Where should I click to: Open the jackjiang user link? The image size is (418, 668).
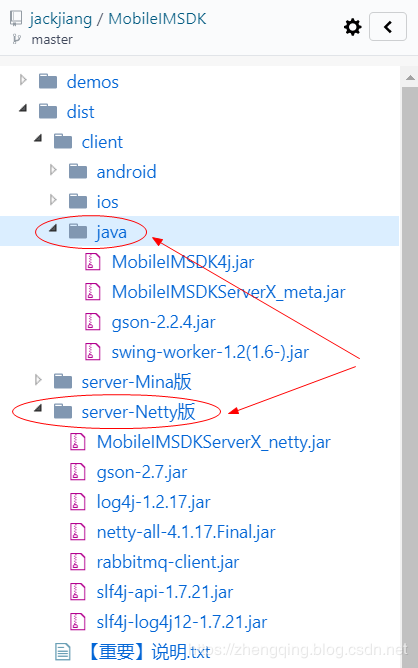(61, 19)
